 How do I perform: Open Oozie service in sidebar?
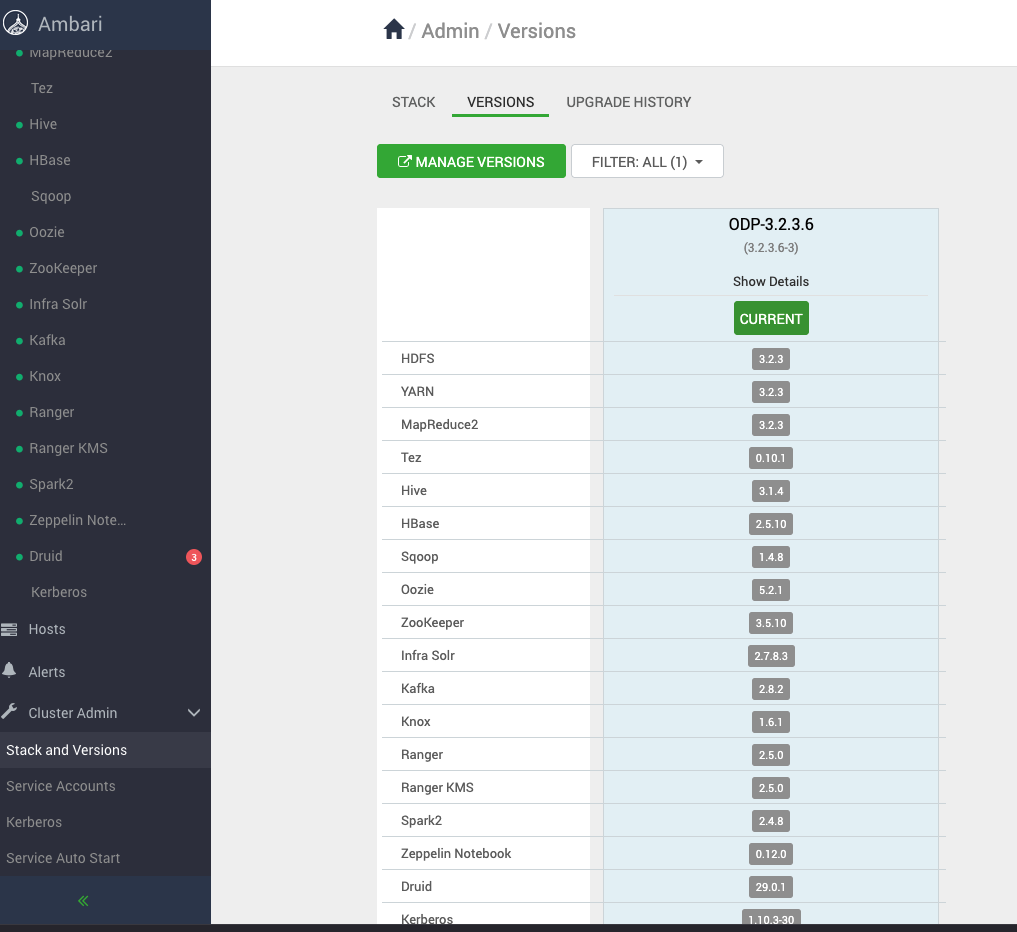[47, 232]
